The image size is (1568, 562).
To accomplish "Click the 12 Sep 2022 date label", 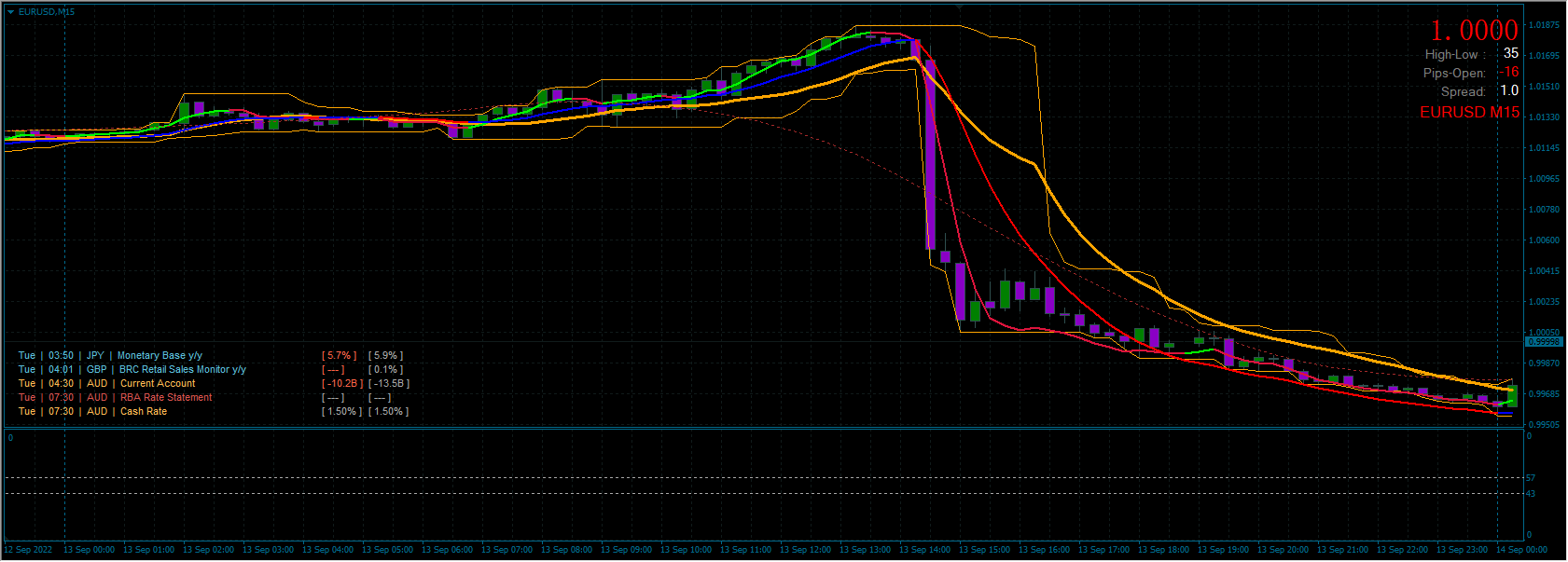I will [x=29, y=550].
